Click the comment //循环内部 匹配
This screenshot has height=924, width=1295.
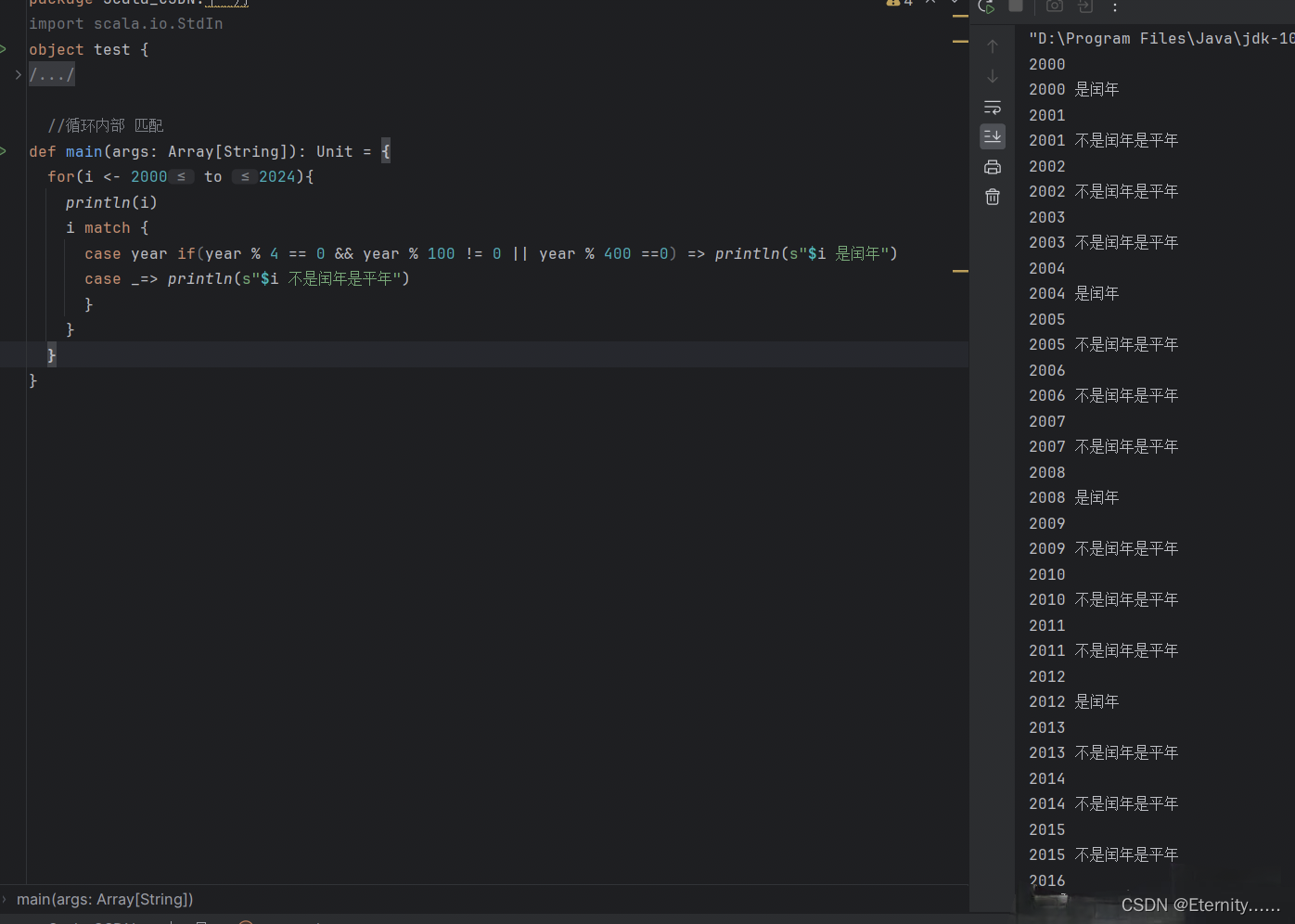tap(106, 125)
